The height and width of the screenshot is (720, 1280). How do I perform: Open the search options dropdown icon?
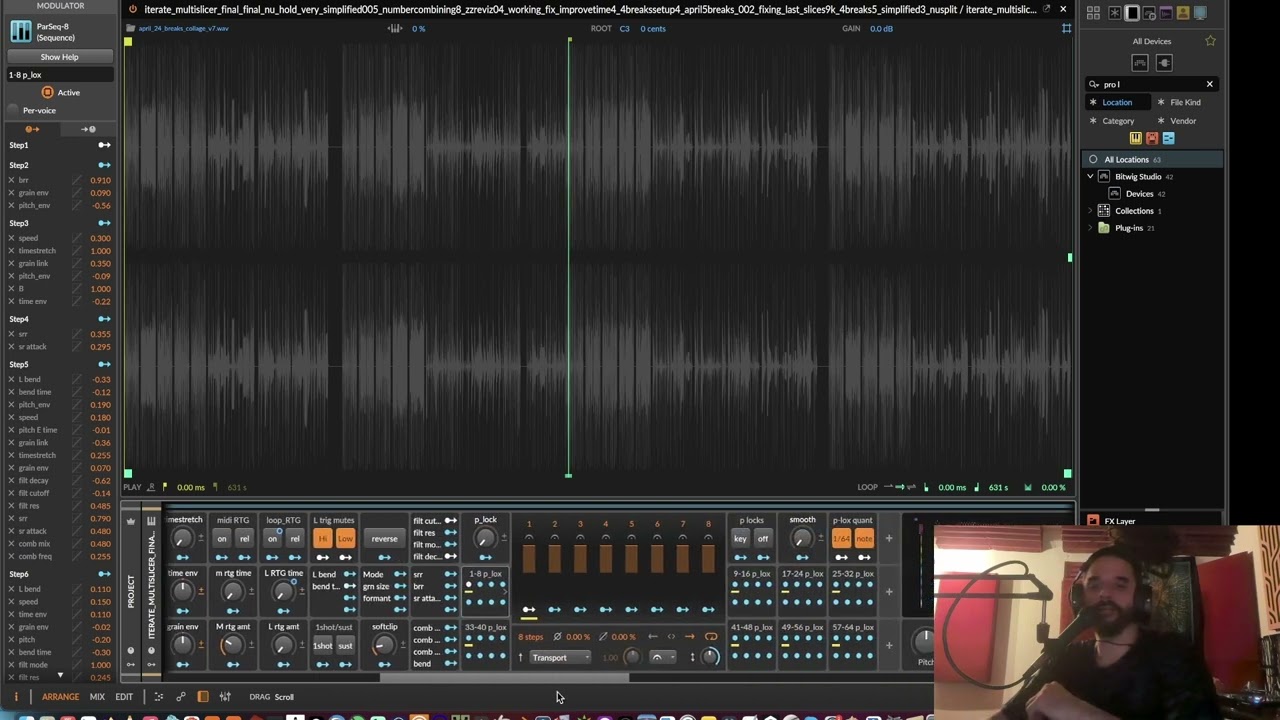pyautogui.click(x=1093, y=84)
